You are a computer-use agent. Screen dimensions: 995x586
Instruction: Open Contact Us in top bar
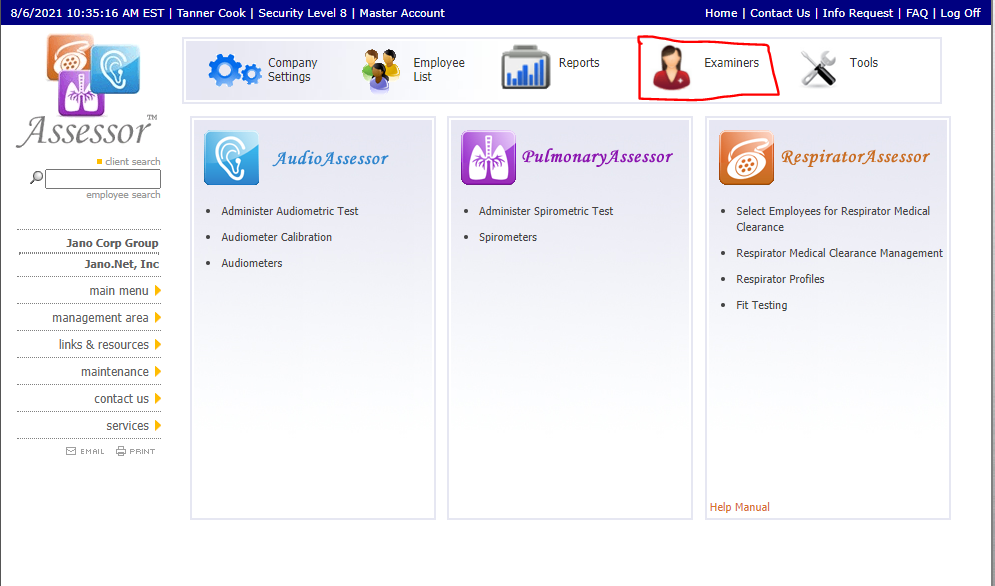780,13
